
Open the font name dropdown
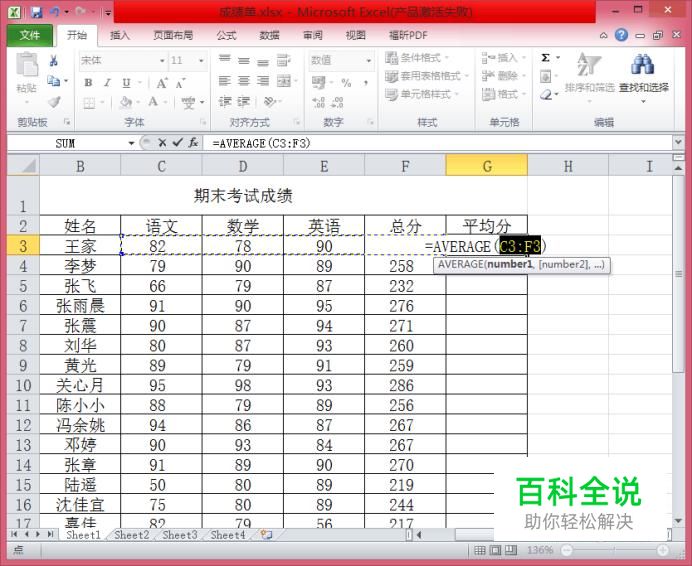162,60
